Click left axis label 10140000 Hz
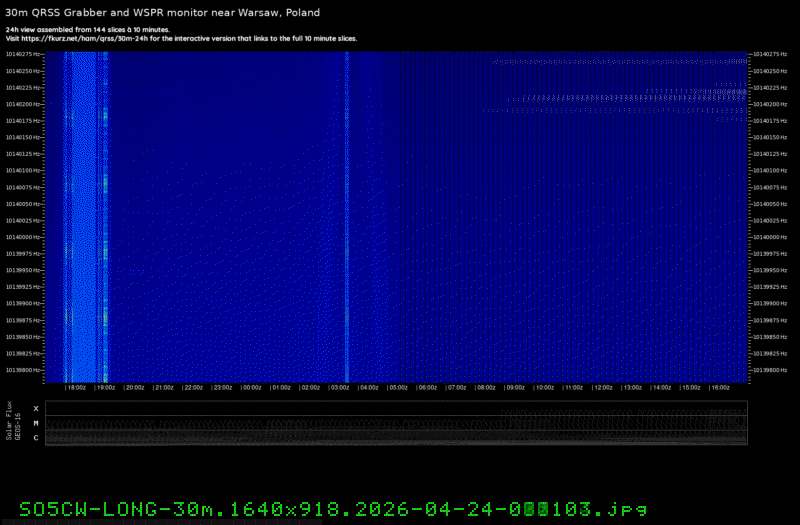Image resolution: width=800 pixels, height=525 pixels. pos(23,237)
